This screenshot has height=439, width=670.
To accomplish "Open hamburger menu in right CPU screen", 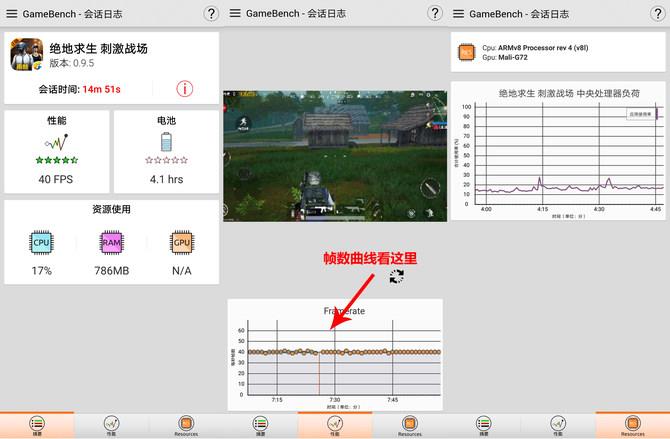I will (x=458, y=14).
